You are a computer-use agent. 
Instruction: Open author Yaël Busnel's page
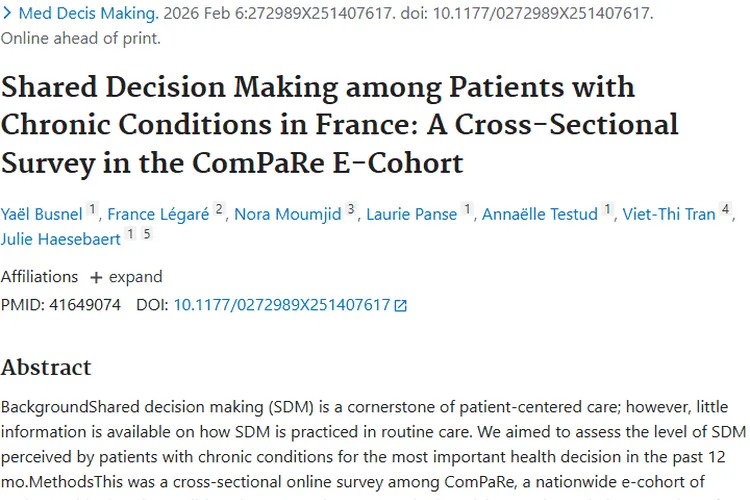pos(40,214)
